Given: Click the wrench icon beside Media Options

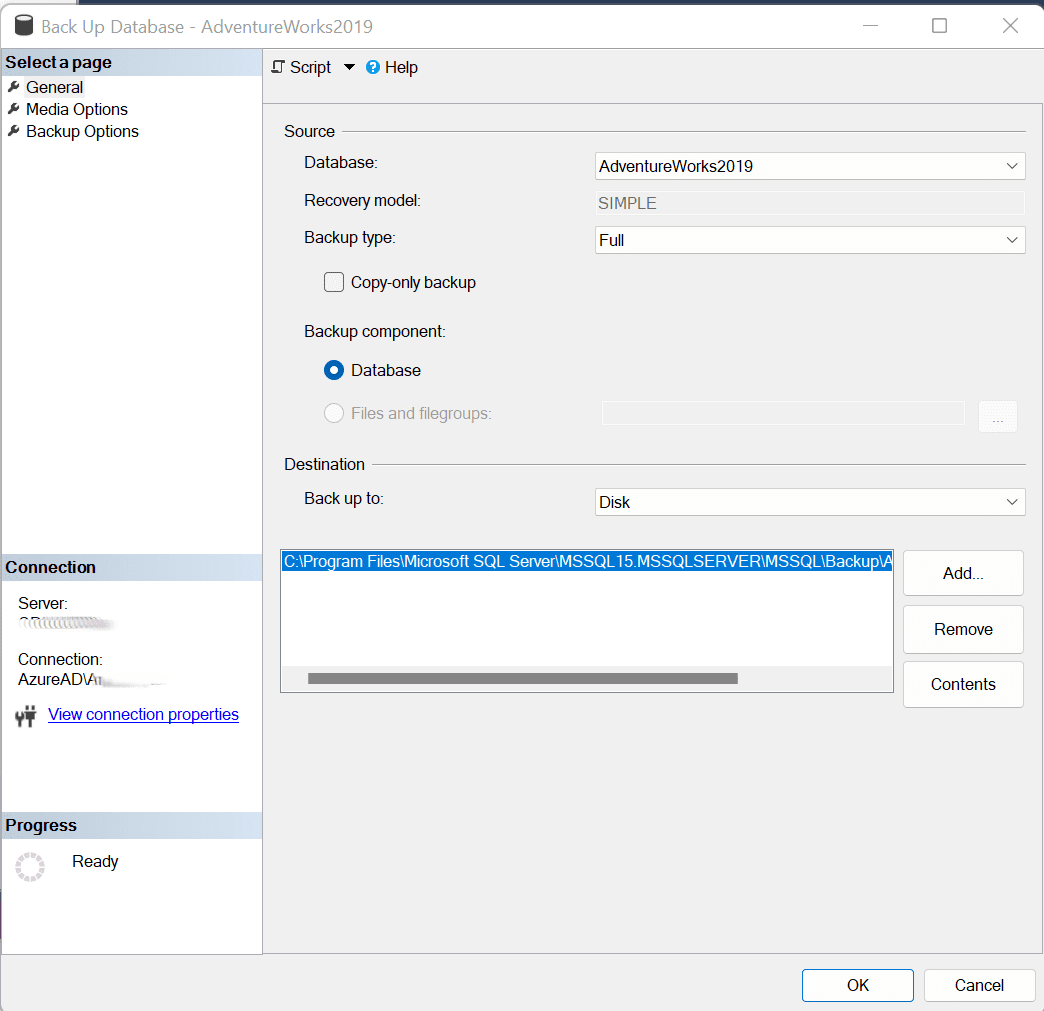Looking at the screenshot, I should 13,109.
